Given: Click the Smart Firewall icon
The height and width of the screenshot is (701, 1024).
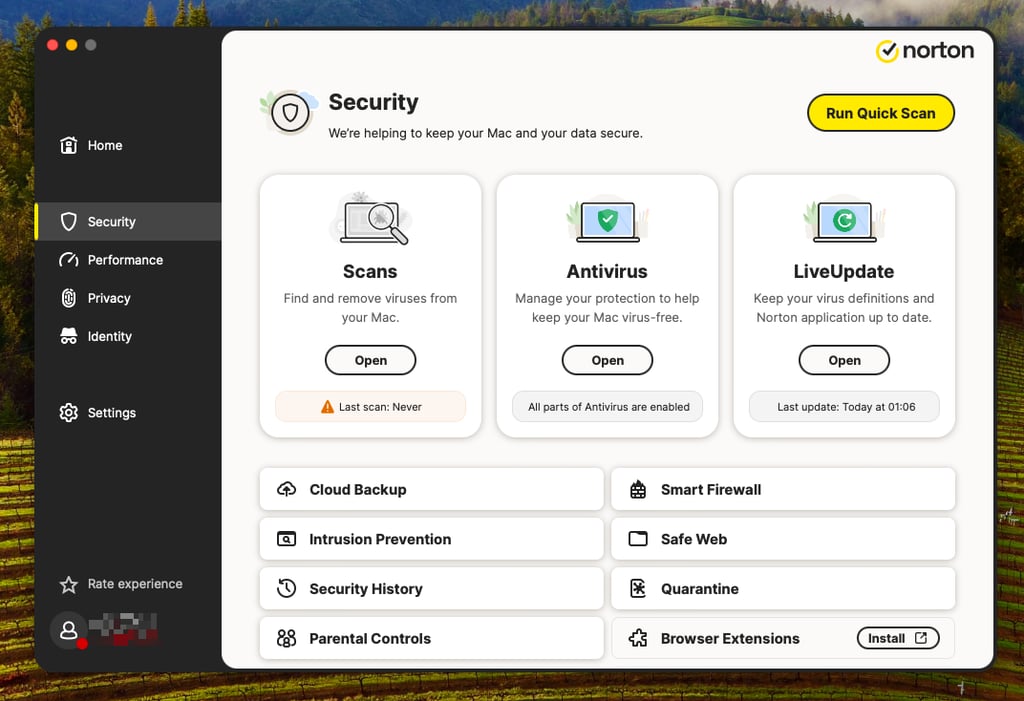Looking at the screenshot, I should pos(638,489).
